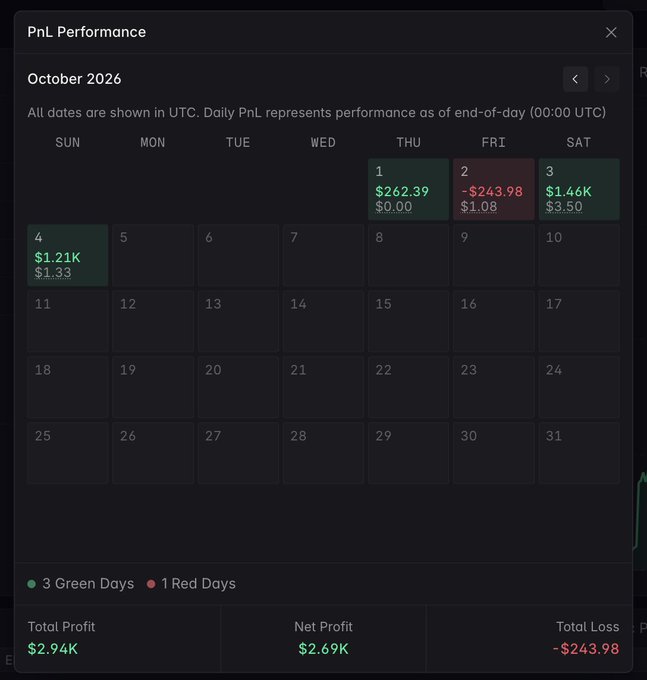Select the day 6 calendar cell
This screenshot has width=647, height=680.
pos(238,255)
